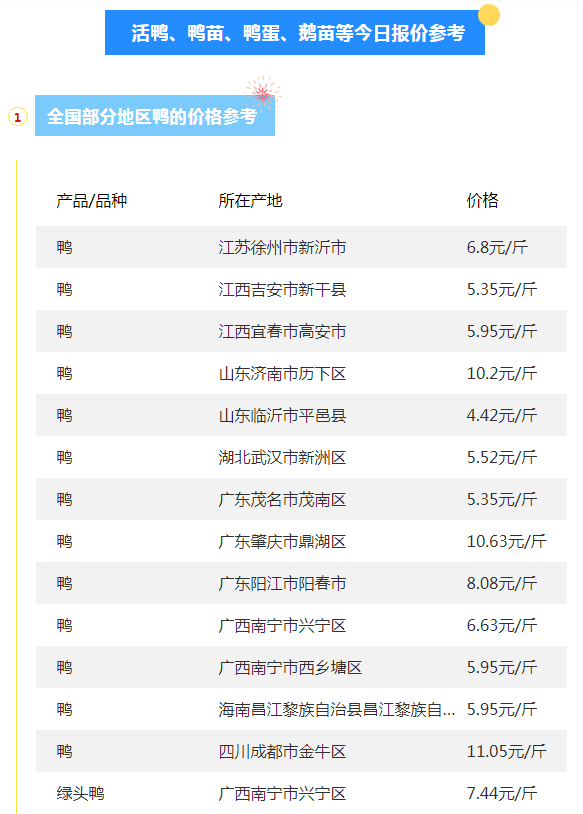Click the 江西宜春市高安市 location cell
Image resolution: width=583 pixels, height=814 pixels.
click(282, 331)
